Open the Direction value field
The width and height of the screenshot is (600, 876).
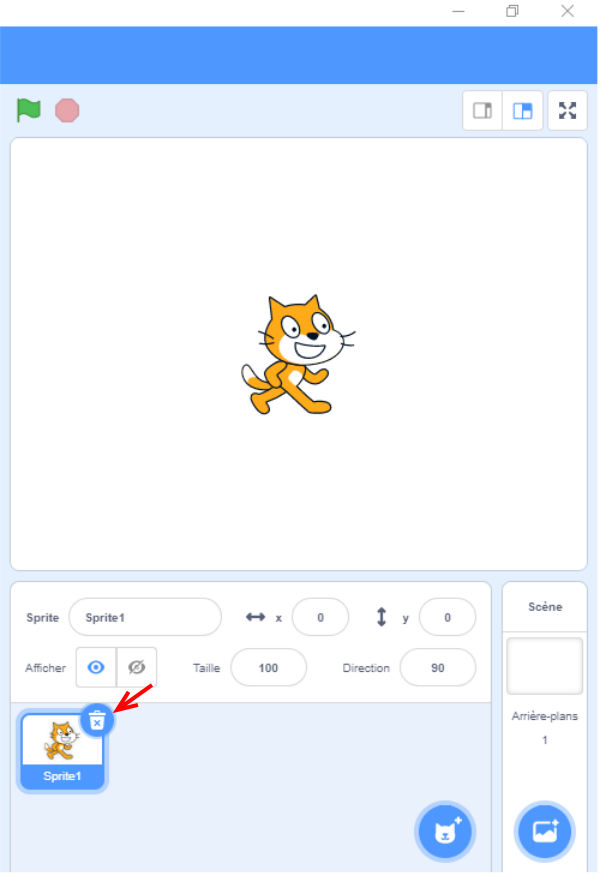[437, 668]
